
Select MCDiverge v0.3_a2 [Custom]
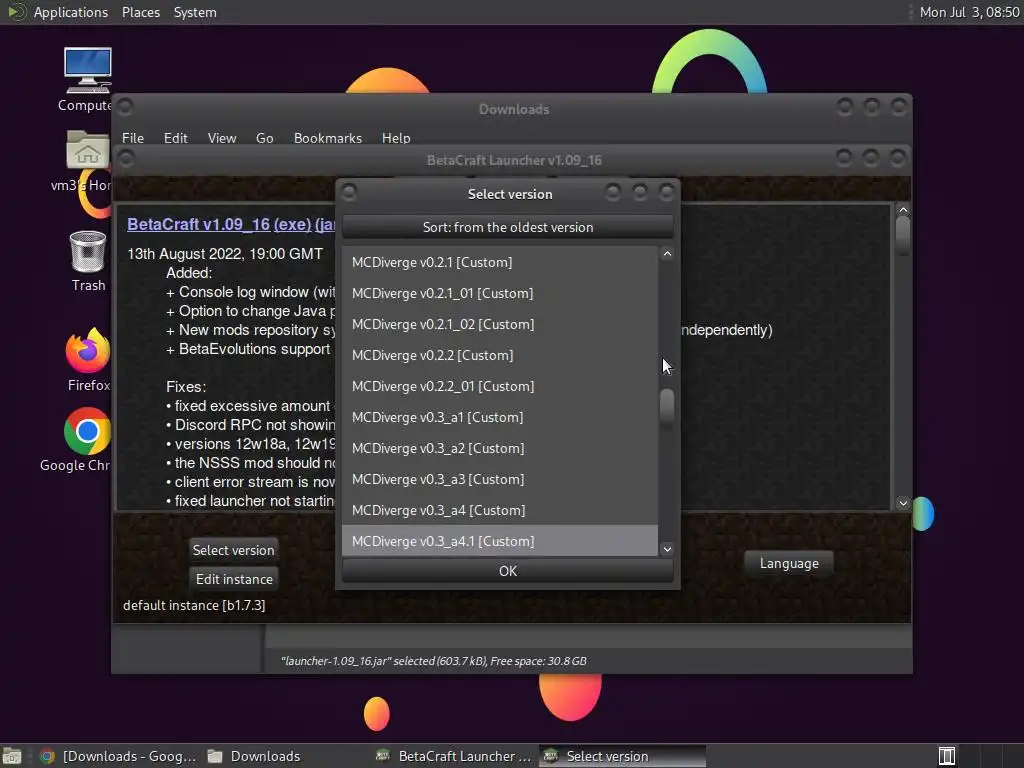click(x=500, y=448)
